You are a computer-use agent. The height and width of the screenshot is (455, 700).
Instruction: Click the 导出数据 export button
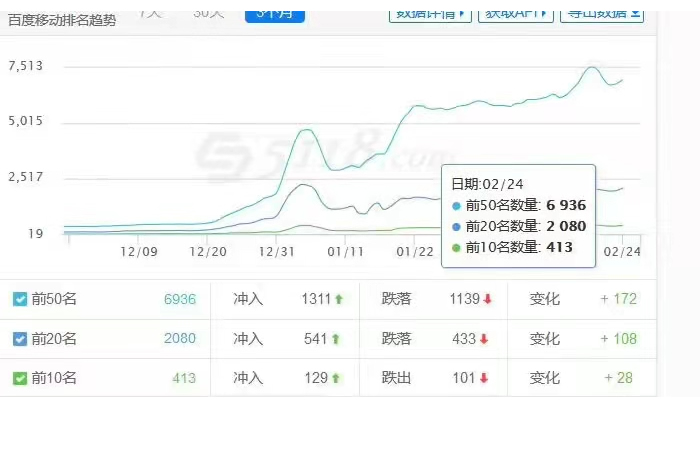pos(602,15)
